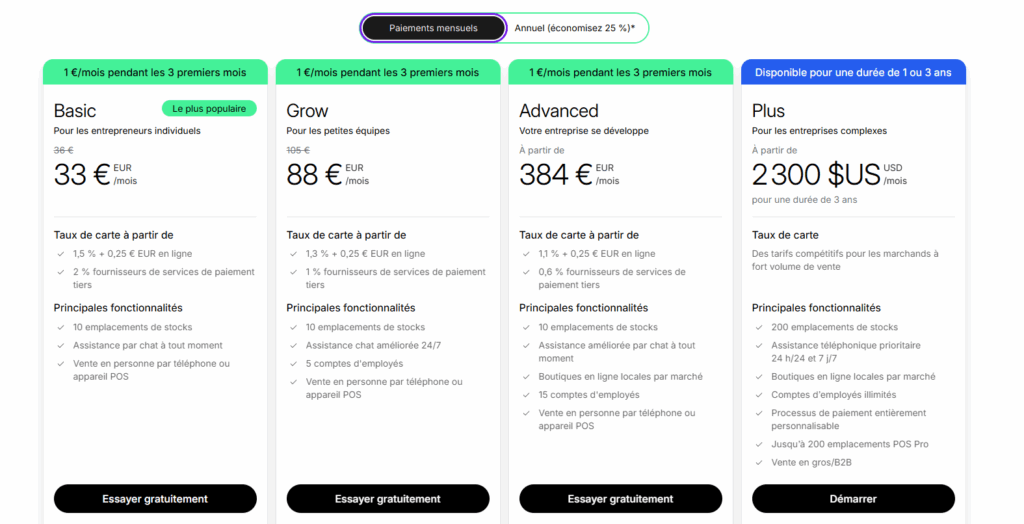Click the 2 300 $US price on Plus
Viewport: 1024px width, 524px height.
point(816,174)
